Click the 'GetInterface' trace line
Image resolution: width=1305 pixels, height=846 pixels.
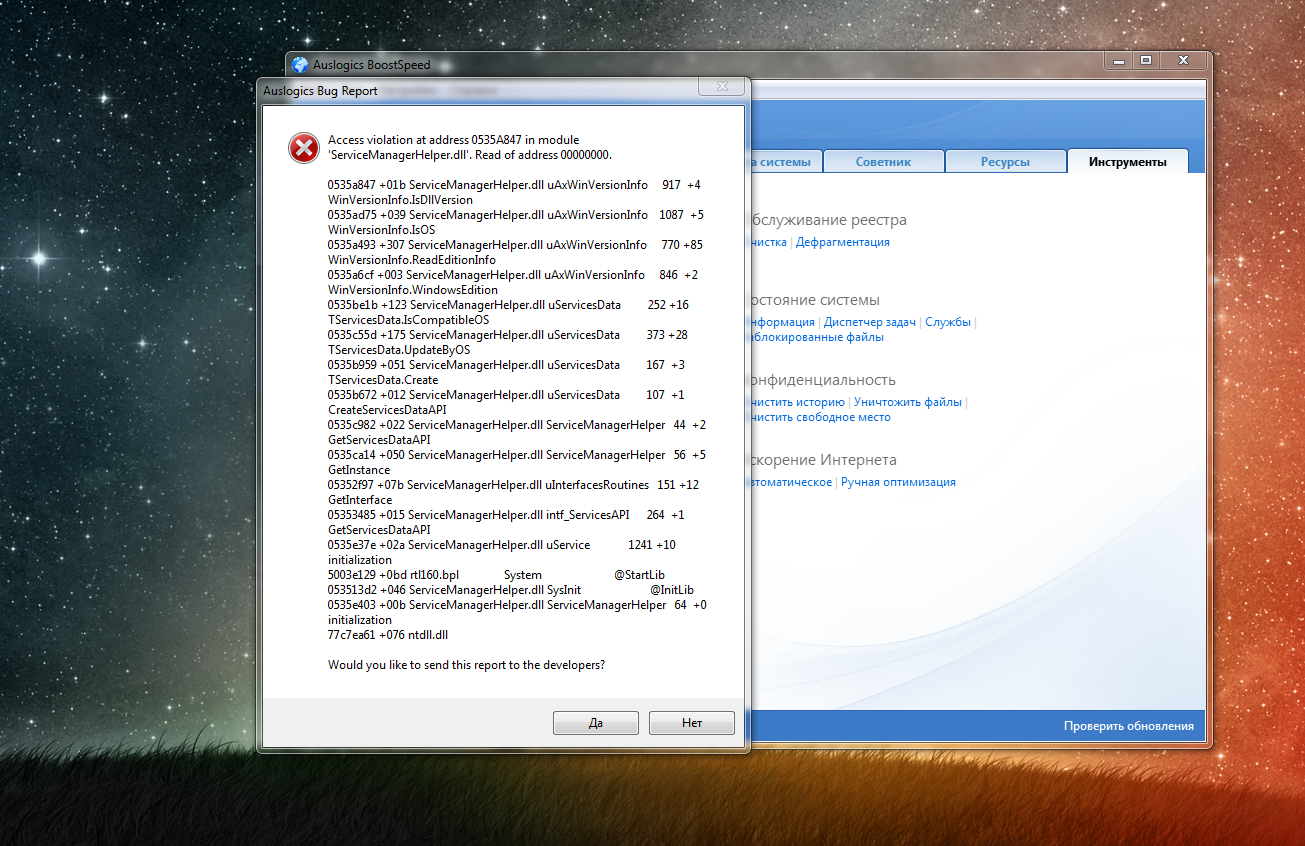[x=360, y=500]
